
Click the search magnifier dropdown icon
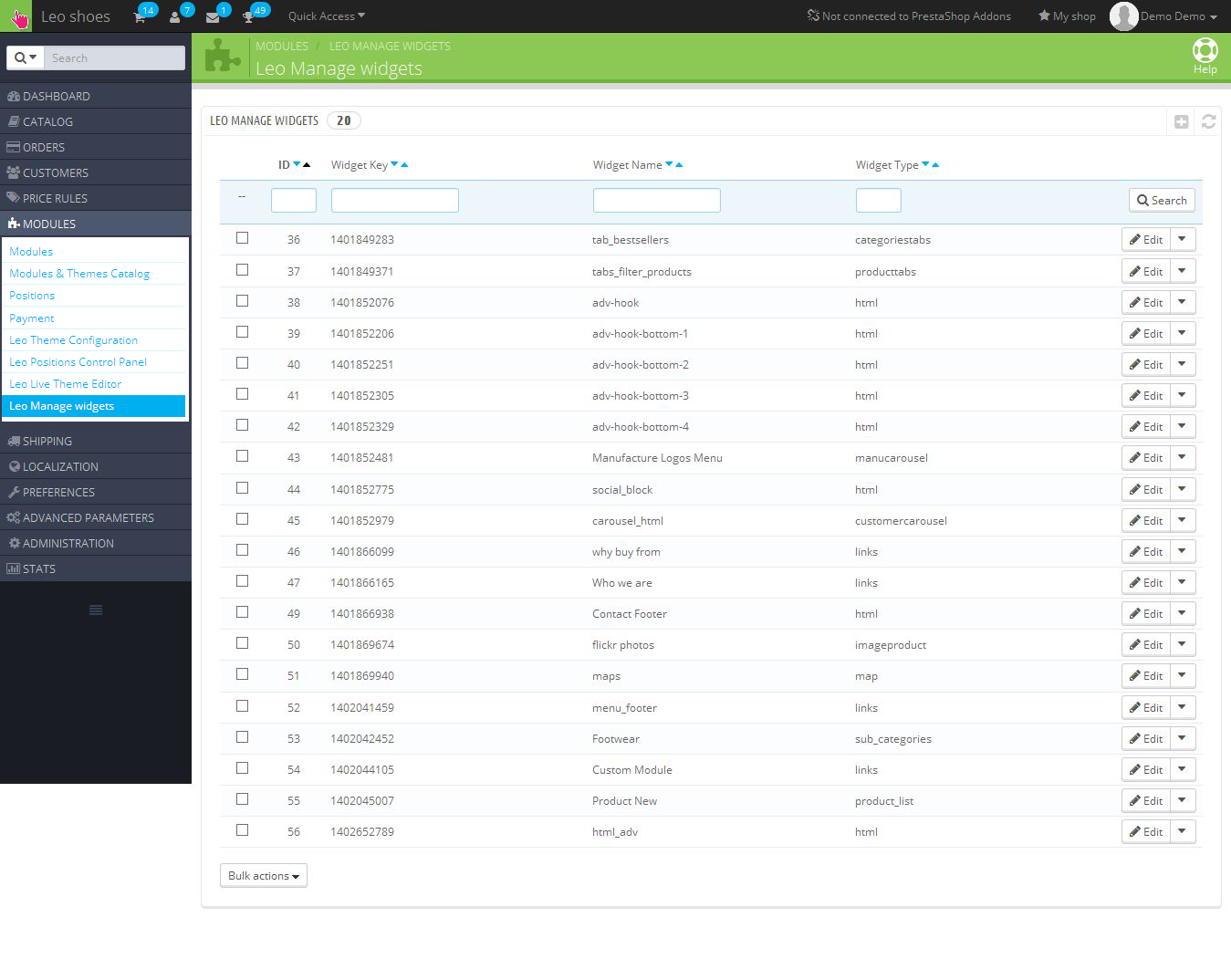click(26, 57)
